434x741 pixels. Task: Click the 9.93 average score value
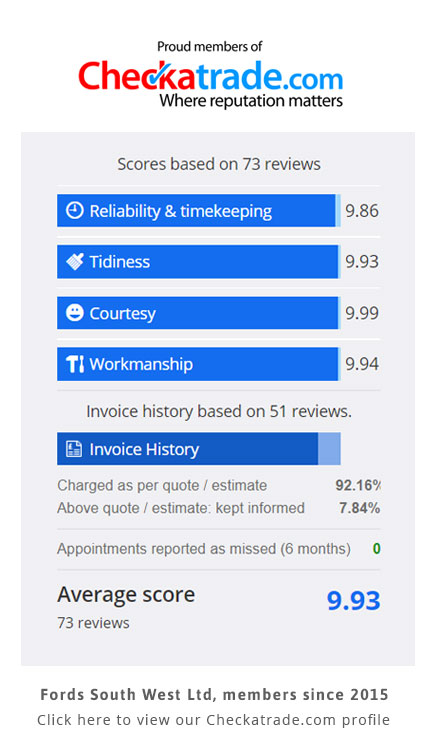point(353,600)
